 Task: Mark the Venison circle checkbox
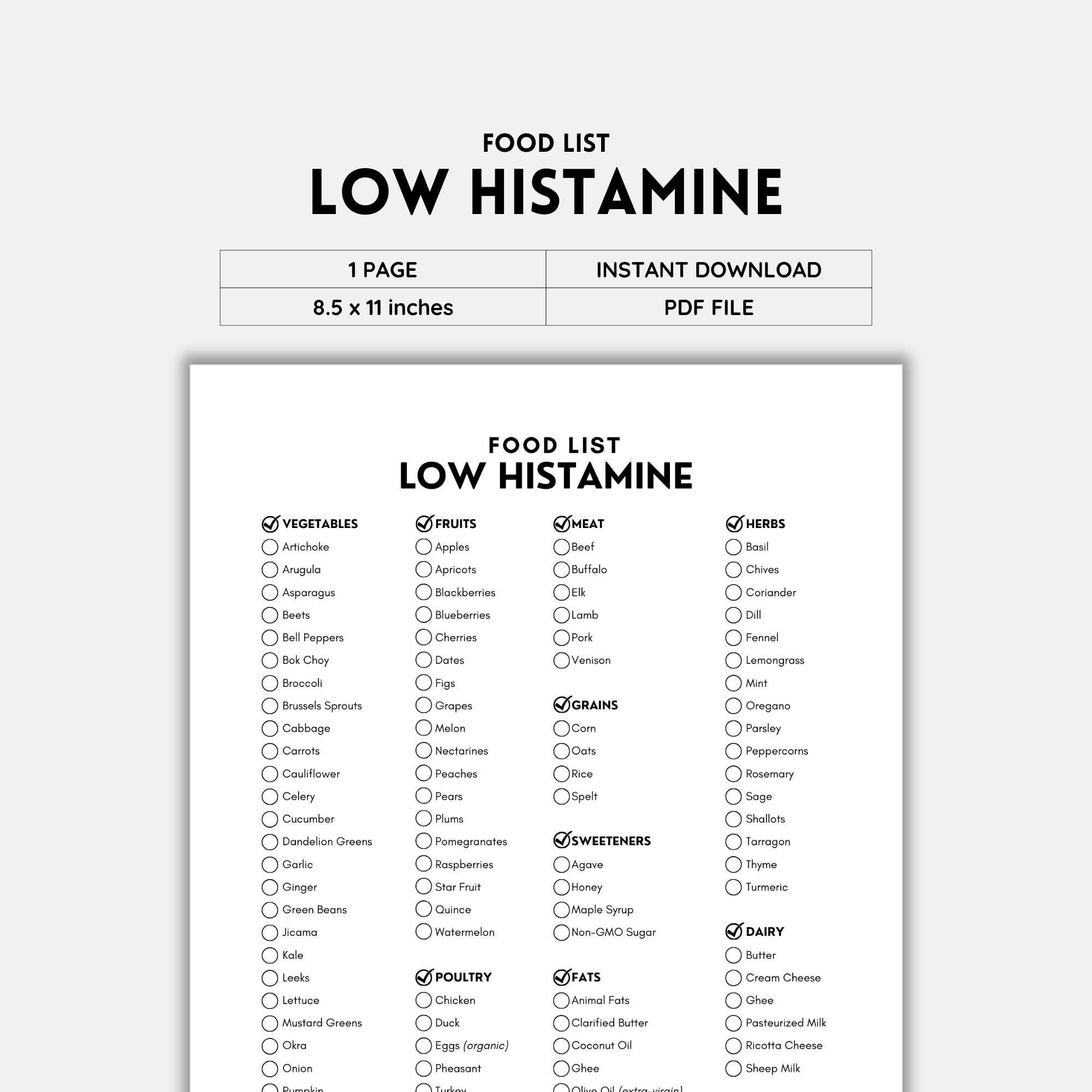[x=561, y=660]
